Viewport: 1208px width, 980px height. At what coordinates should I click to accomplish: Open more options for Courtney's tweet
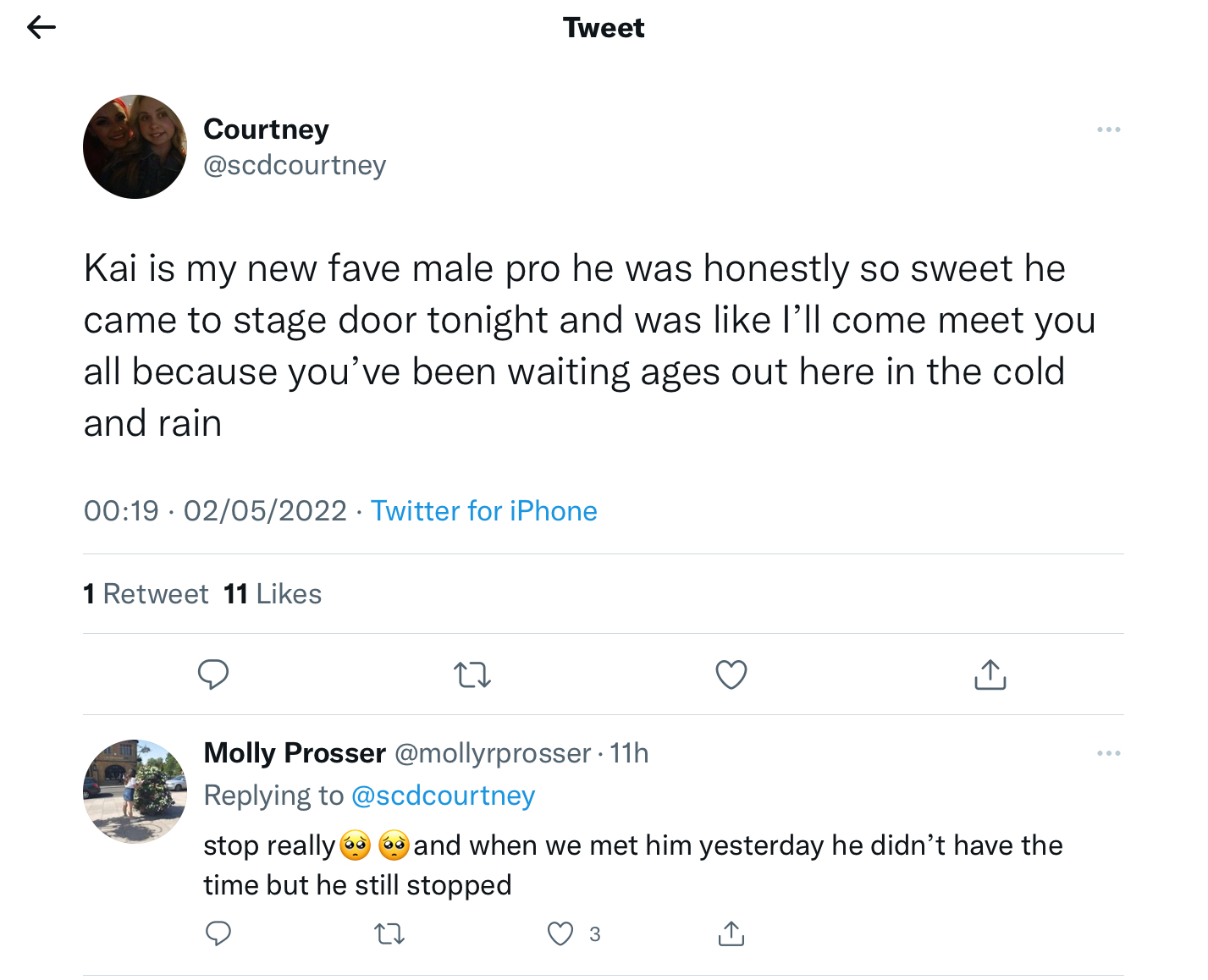[x=1108, y=129]
